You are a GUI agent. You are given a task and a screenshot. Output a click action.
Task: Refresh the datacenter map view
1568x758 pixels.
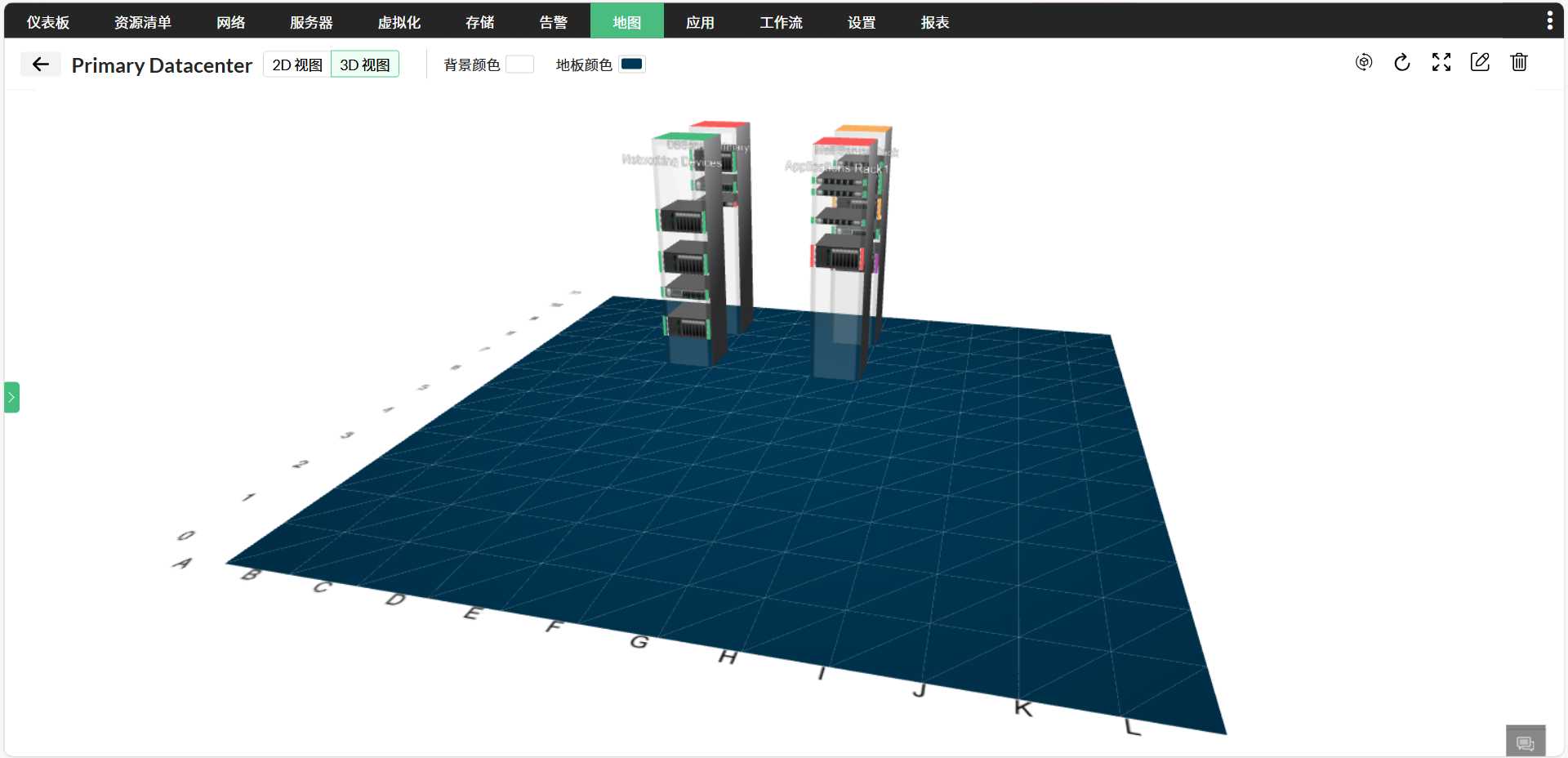pyautogui.click(x=1402, y=62)
